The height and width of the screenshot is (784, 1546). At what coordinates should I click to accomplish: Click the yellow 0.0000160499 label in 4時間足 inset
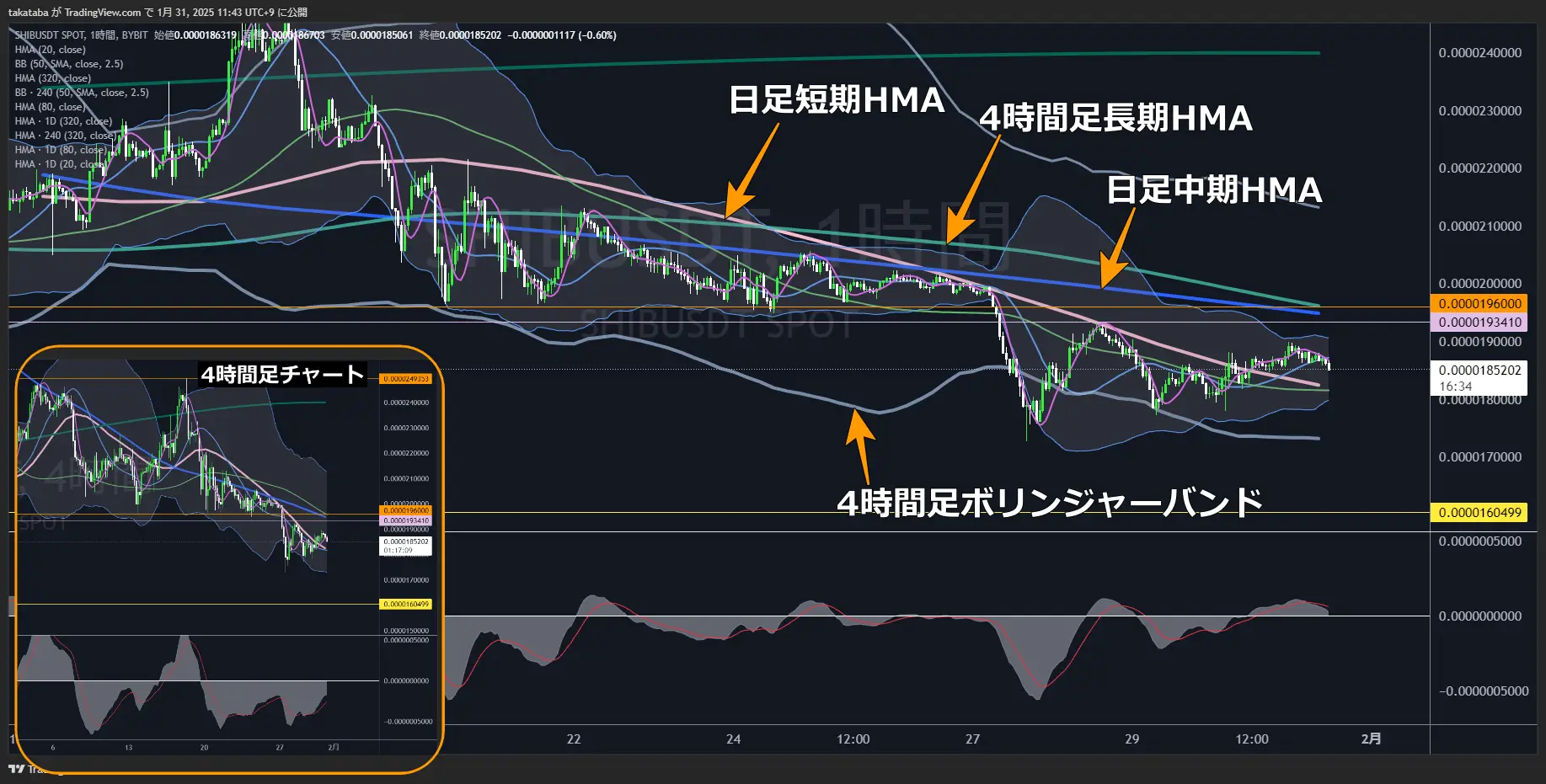click(x=406, y=605)
